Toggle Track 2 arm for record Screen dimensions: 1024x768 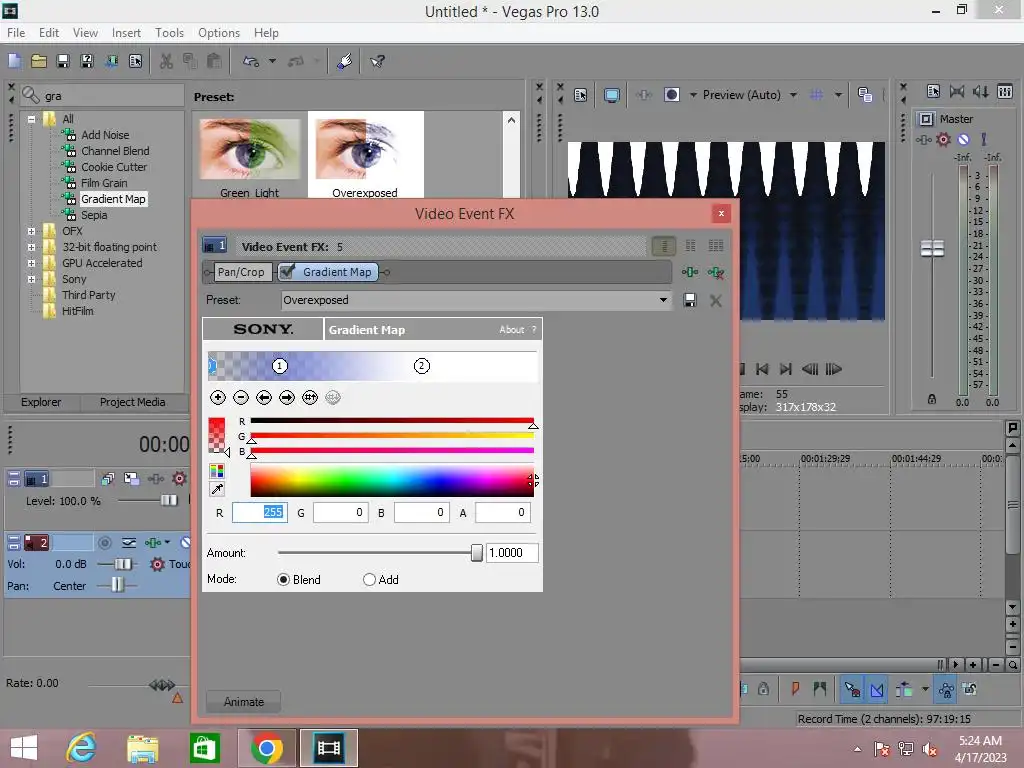104,543
